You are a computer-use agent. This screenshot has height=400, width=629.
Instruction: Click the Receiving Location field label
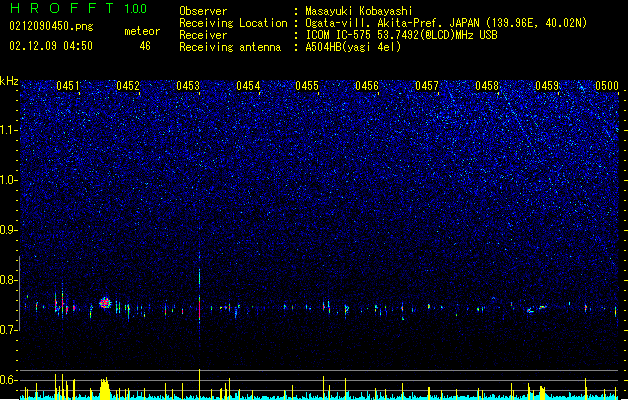coord(233,23)
